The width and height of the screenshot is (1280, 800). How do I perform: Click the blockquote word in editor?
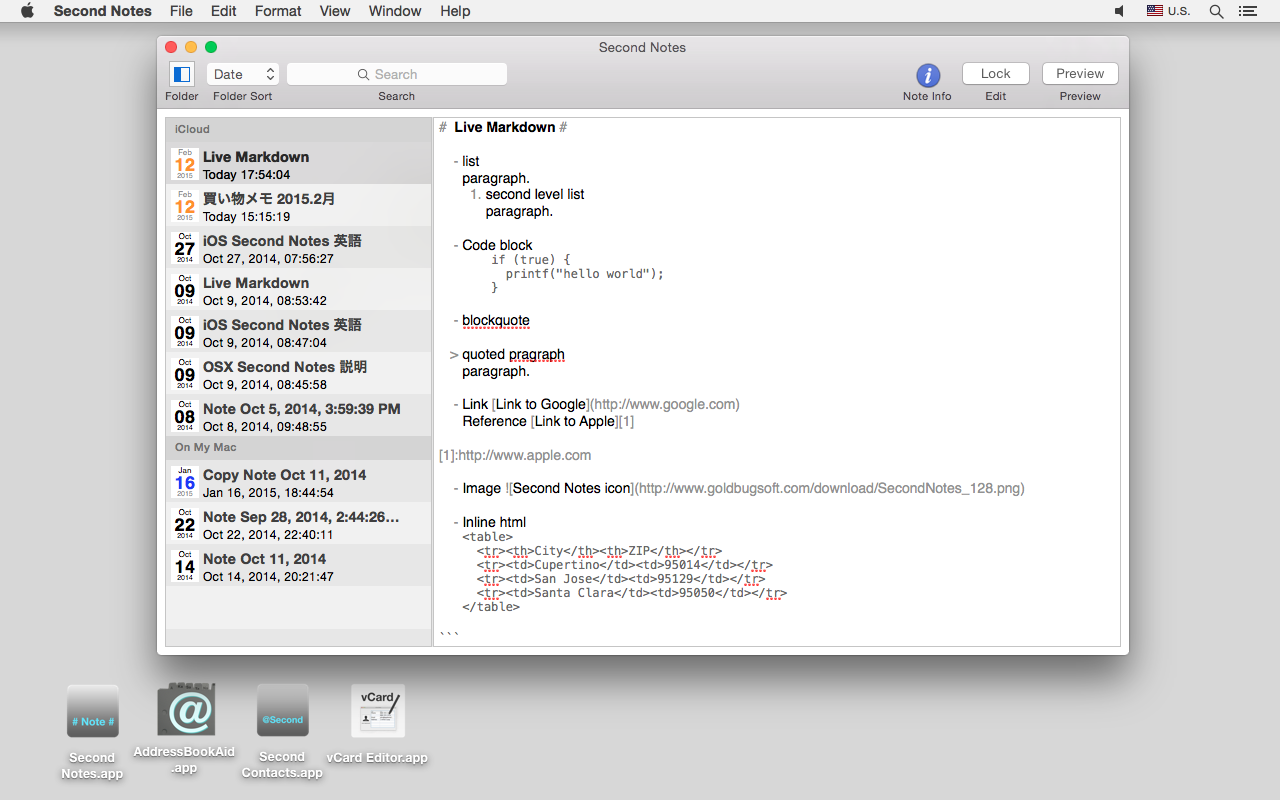[x=496, y=321]
